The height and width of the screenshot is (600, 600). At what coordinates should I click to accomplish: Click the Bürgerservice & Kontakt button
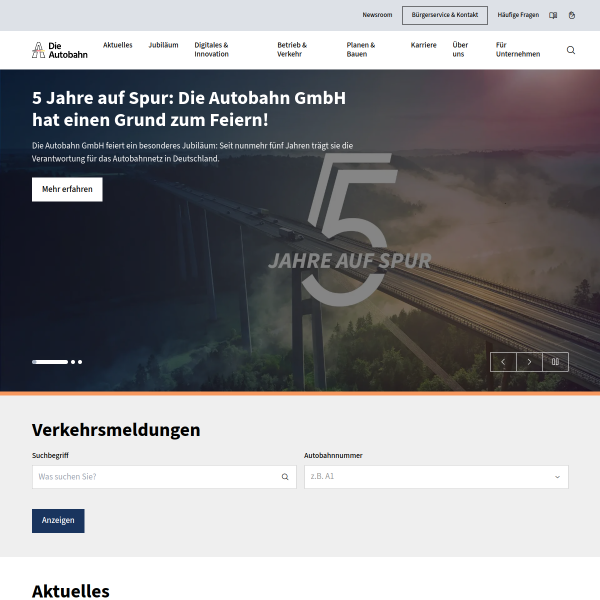point(445,15)
